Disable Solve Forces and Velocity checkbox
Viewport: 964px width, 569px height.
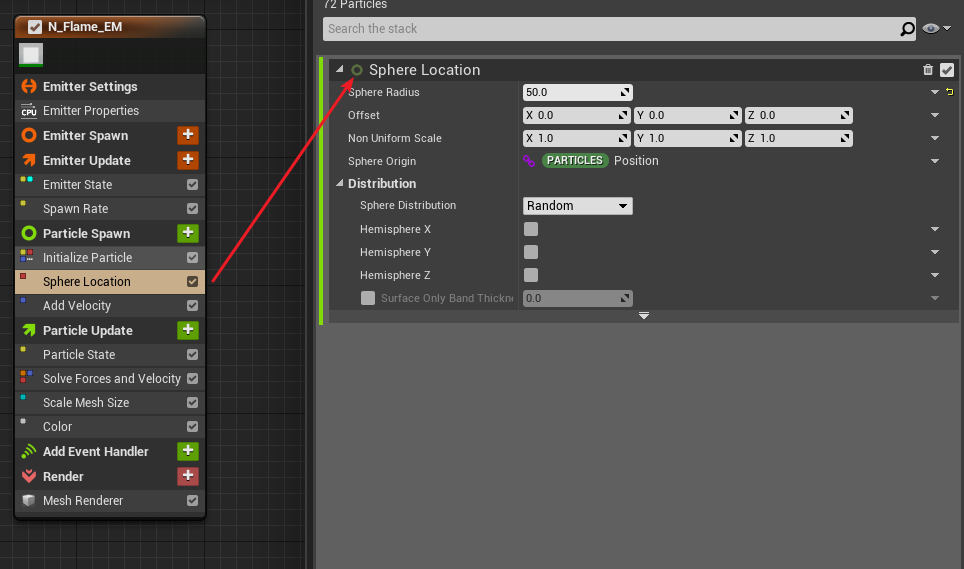point(192,379)
